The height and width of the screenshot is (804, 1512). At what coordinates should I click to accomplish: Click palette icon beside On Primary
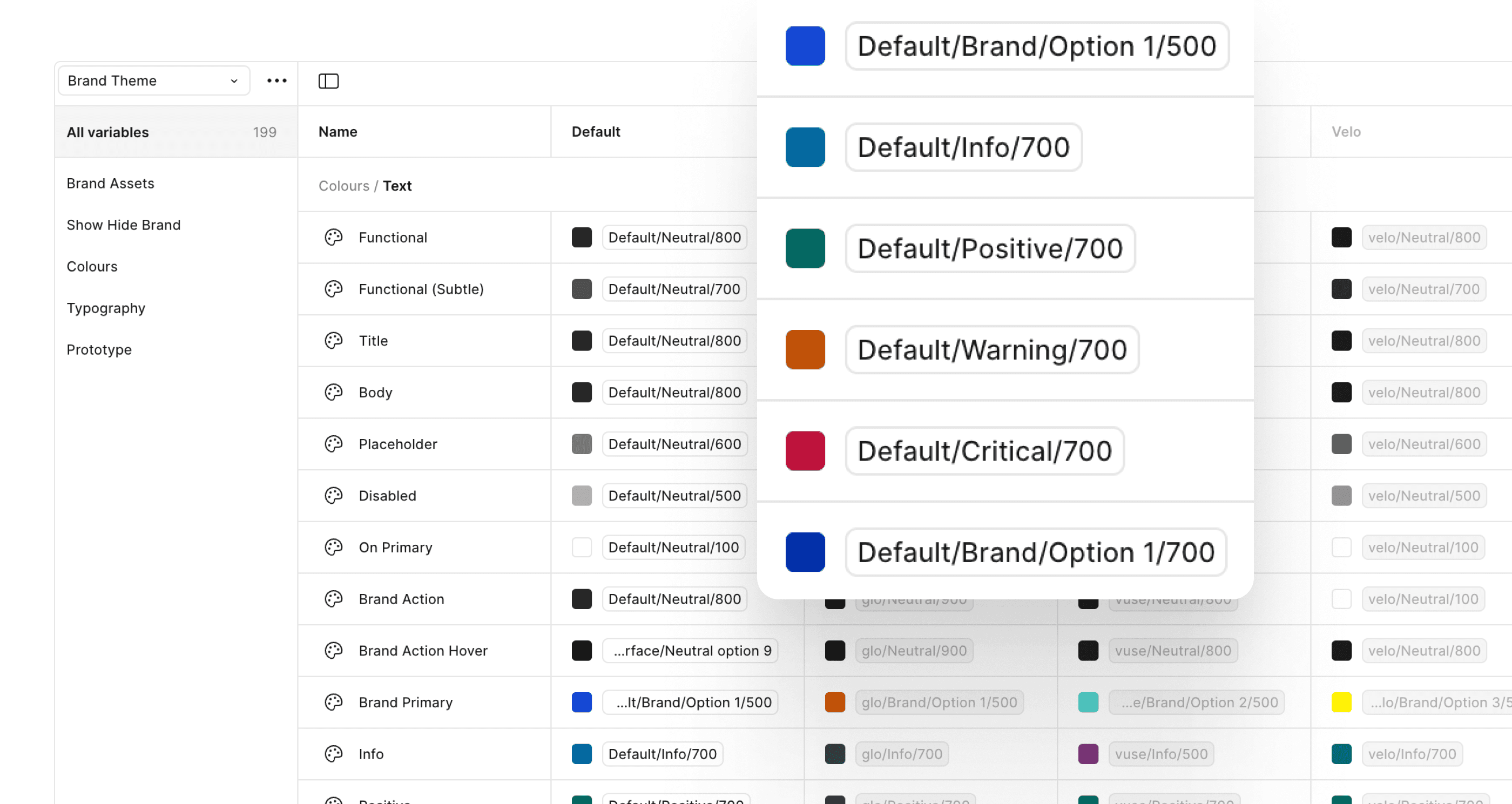tap(333, 547)
